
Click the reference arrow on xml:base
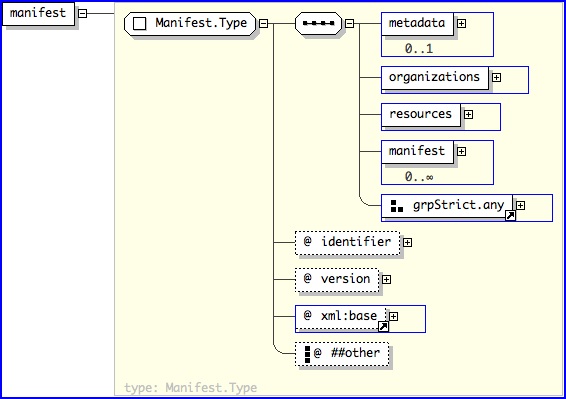click(383, 326)
